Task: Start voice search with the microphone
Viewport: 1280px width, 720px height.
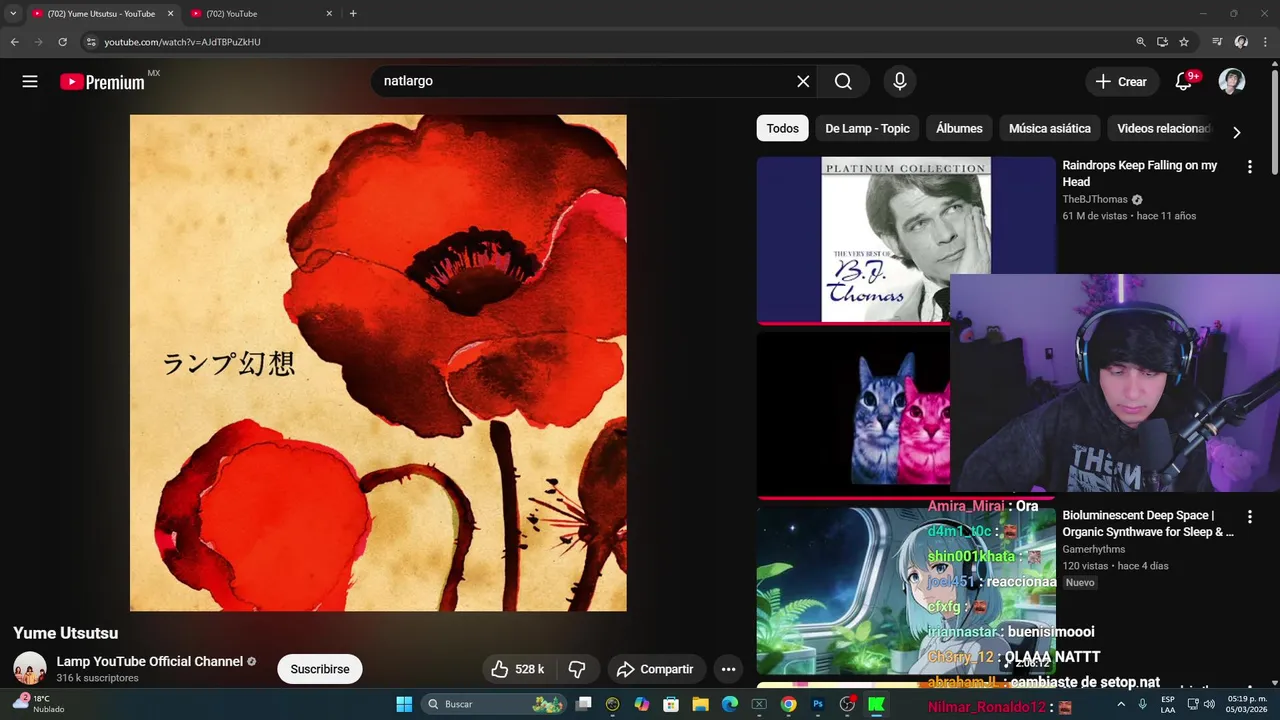Action: [900, 82]
